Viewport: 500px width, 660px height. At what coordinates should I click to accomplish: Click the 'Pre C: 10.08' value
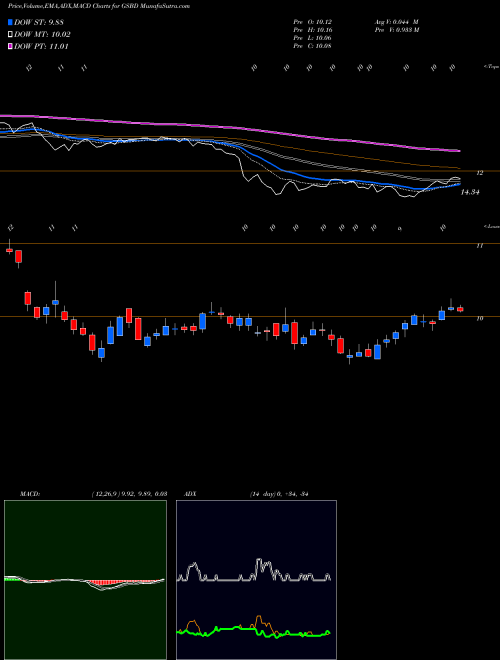pyautogui.click(x=312, y=46)
